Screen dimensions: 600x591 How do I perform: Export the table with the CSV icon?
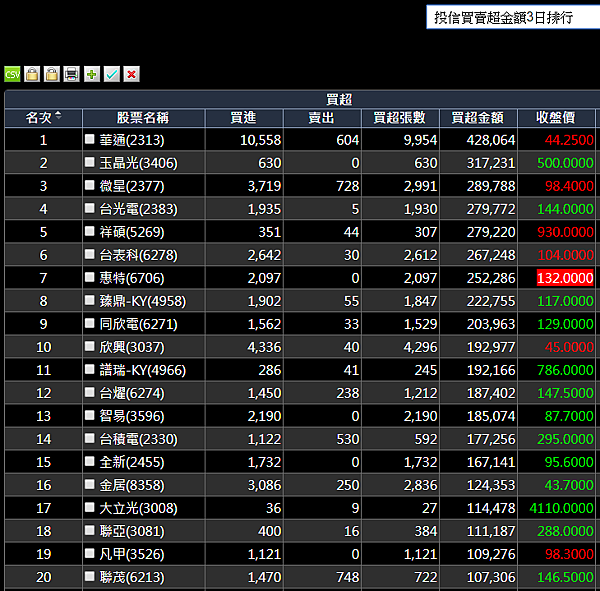(x=12, y=74)
